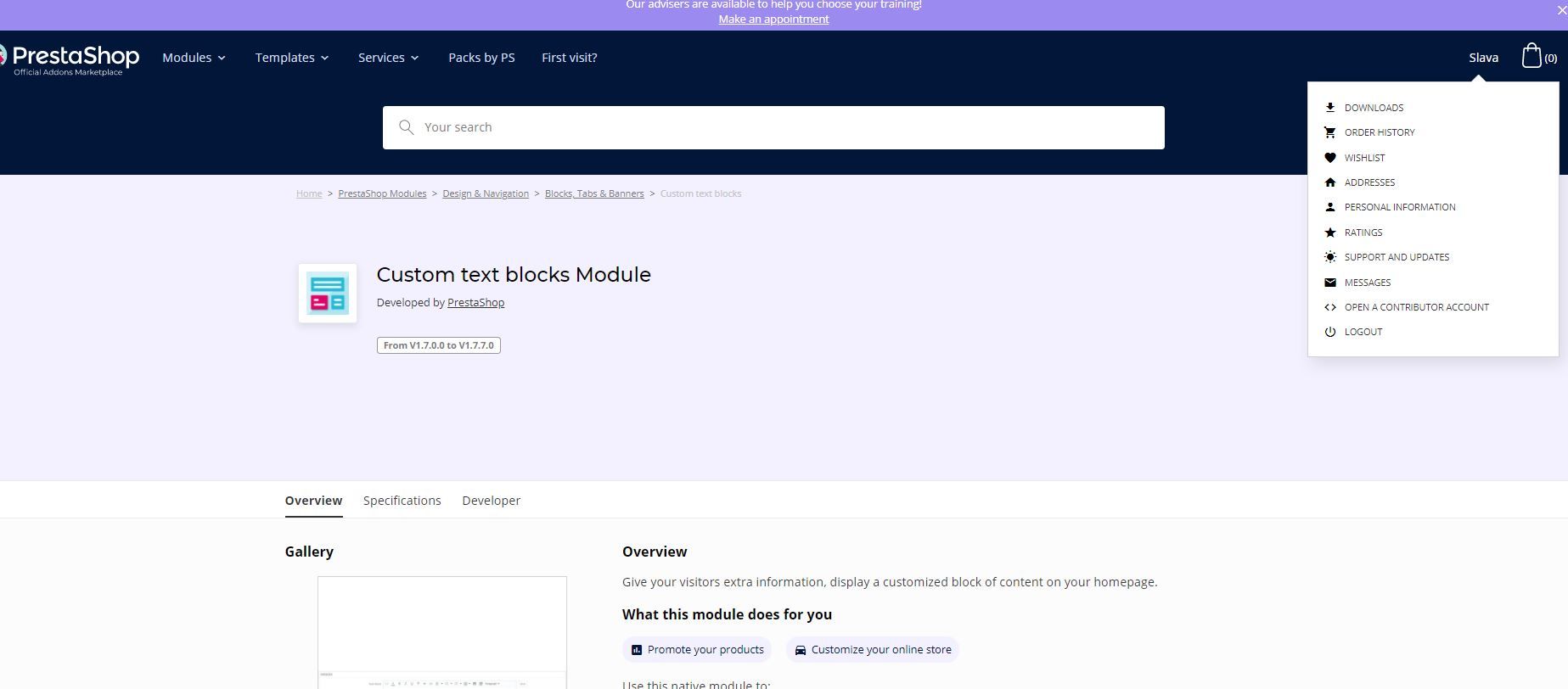This screenshot has height=689, width=1568.
Task: Click the house icon next to Addresses
Action: [1330, 182]
